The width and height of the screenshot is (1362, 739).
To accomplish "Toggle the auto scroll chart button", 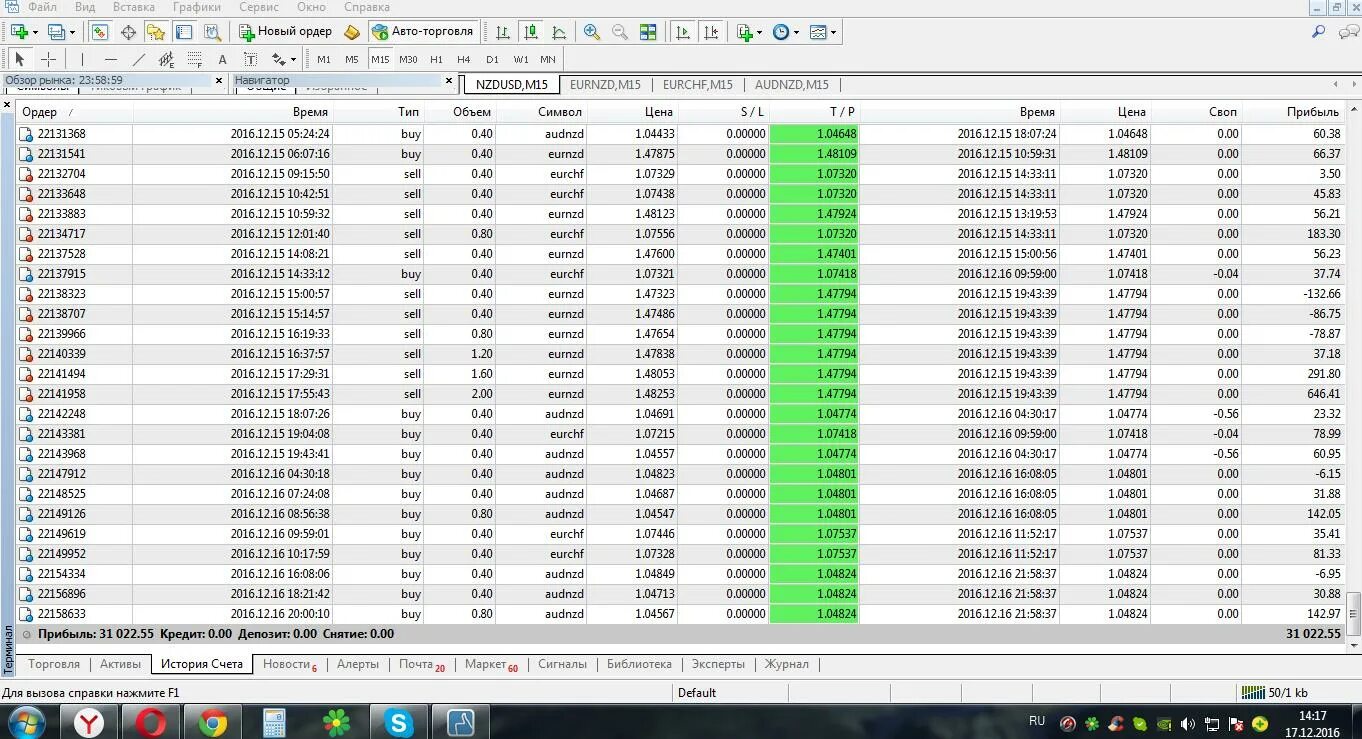I will [683, 32].
